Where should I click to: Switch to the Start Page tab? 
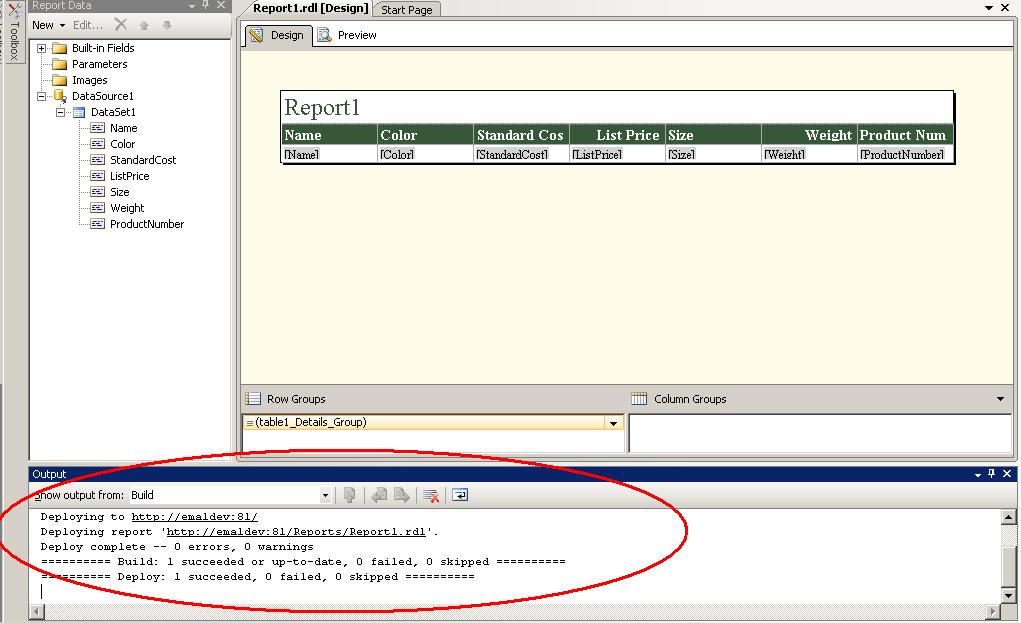[406, 10]
